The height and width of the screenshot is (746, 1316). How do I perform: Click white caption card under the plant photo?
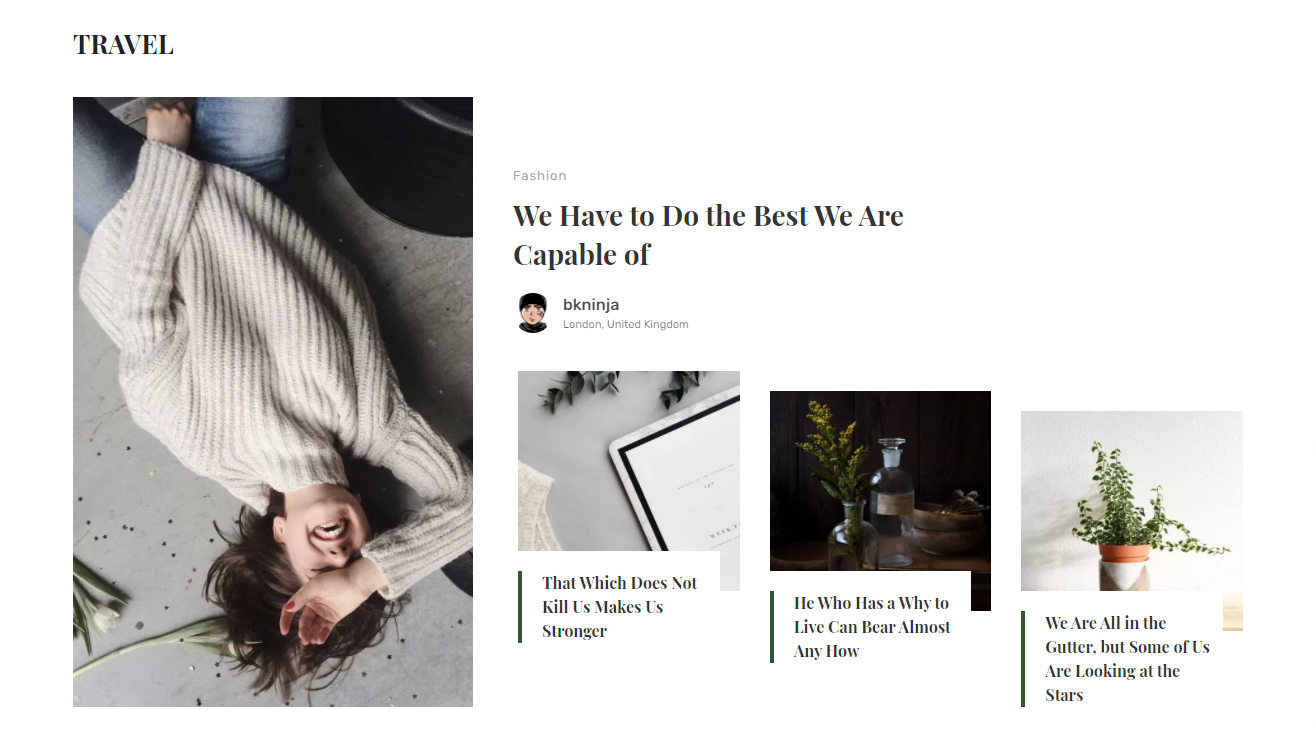(1122, 649)
